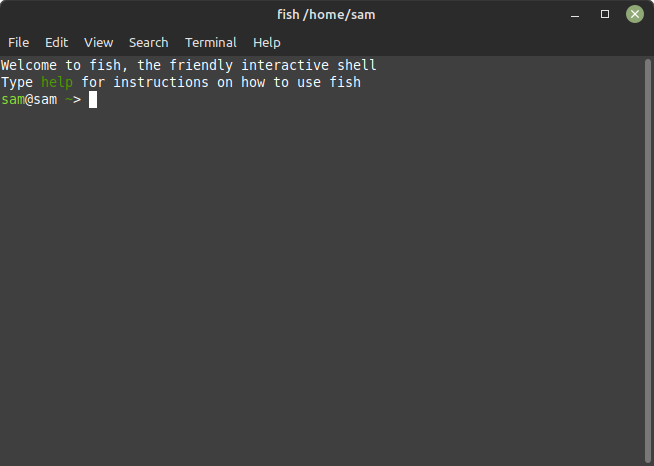
Task: Click the 'Welcome to fish' greeting line
Action: (189, 65)
